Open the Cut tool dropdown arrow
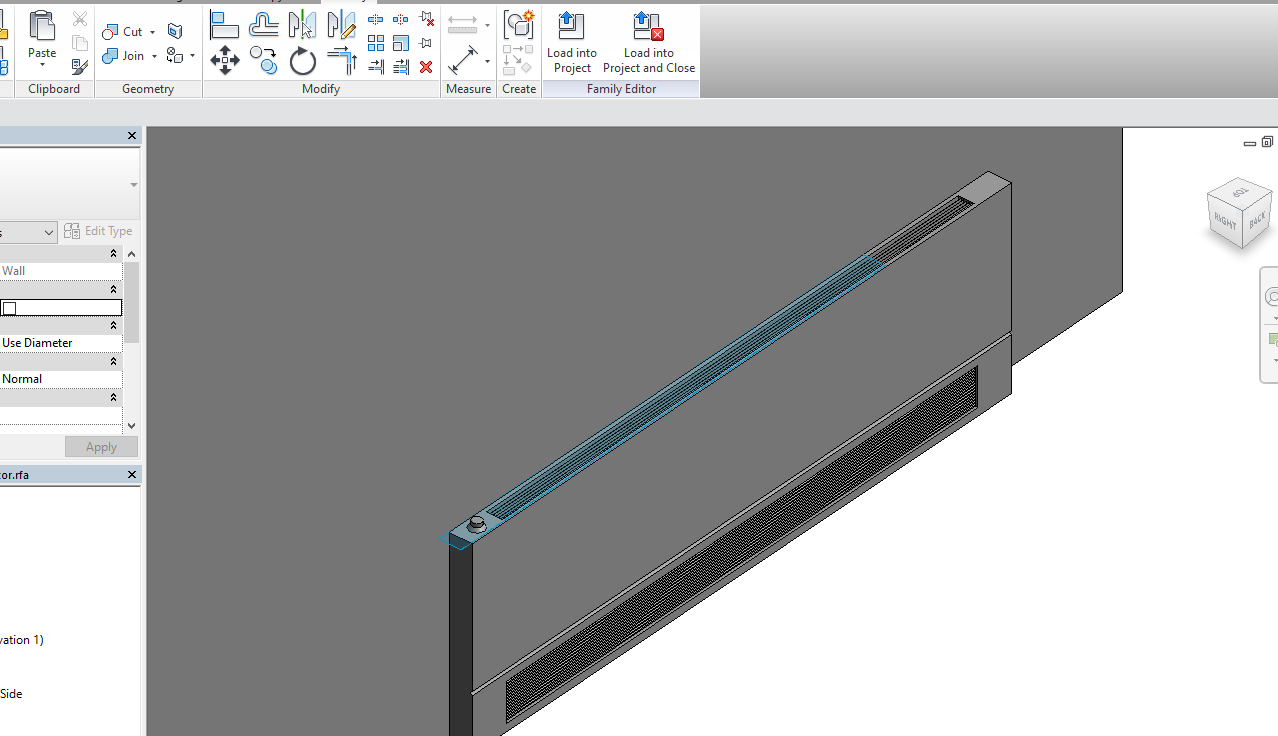 click(153, 31)
